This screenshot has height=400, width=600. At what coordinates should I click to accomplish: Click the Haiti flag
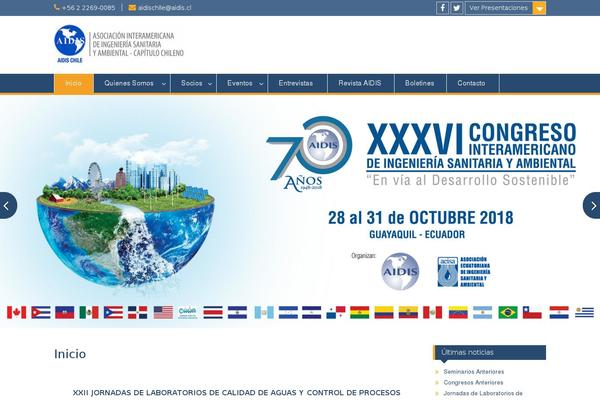click(65, 312)
